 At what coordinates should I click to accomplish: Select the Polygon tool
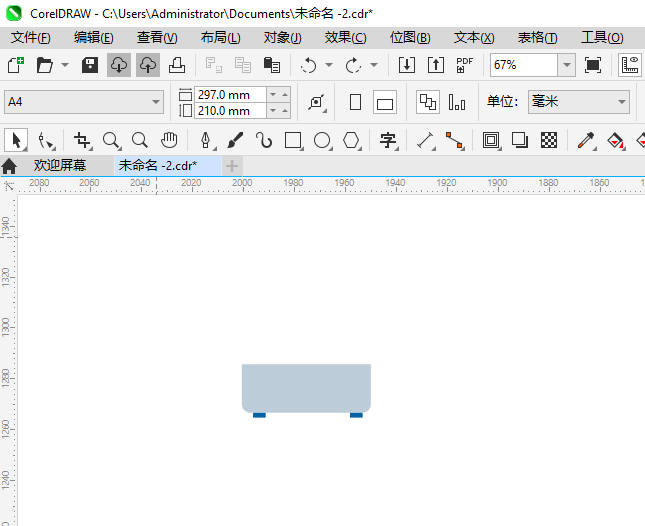pos(352,140)
